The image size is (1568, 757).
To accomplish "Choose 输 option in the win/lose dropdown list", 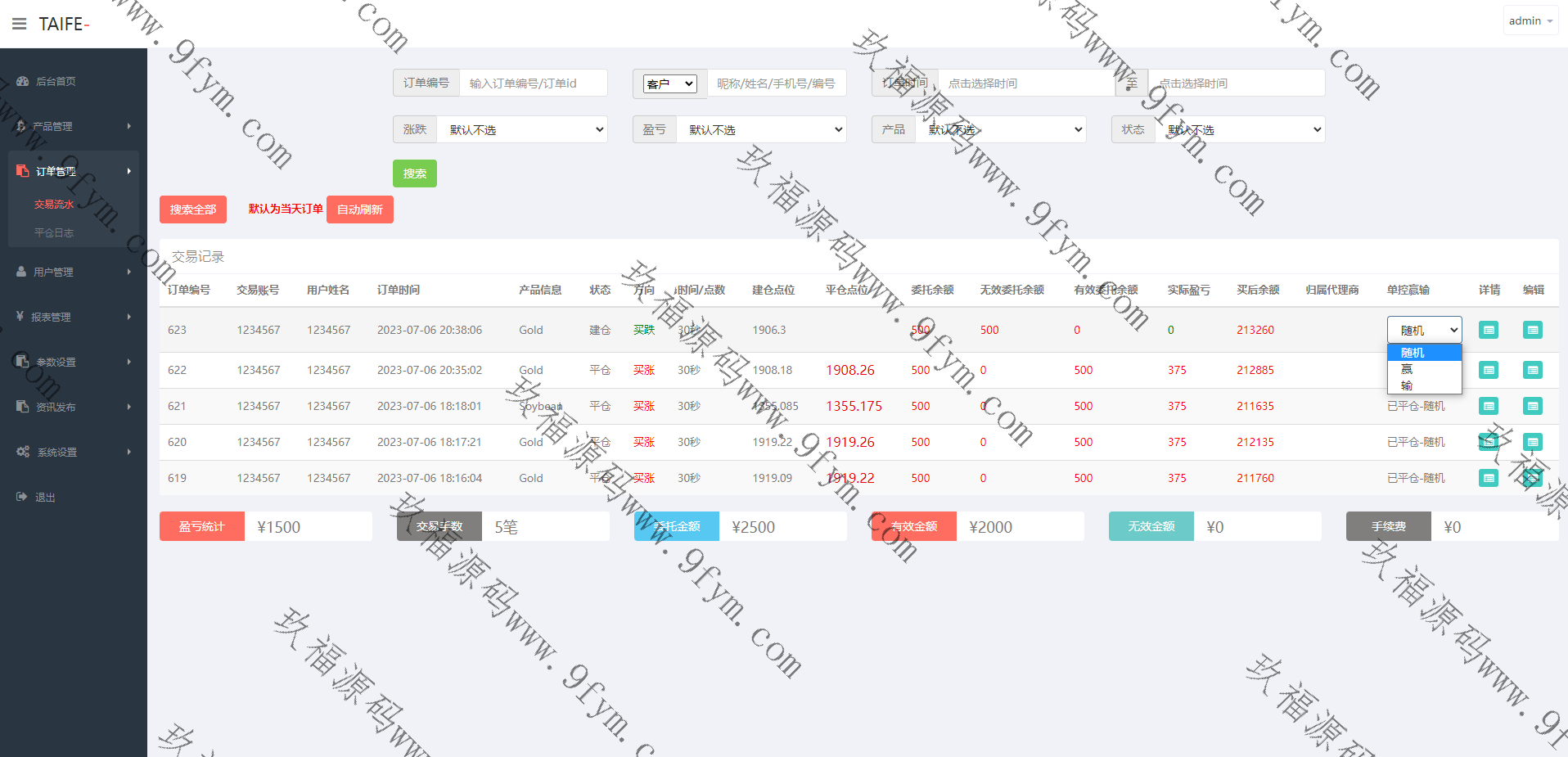I will (1408, 385).
